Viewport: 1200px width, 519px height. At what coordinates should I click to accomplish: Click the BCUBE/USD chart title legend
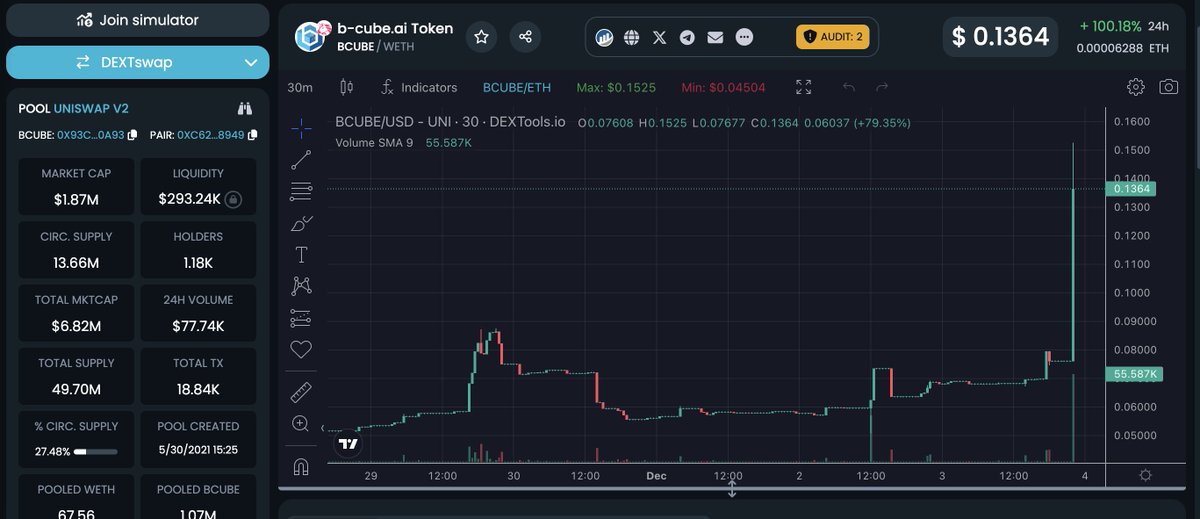(450, 122)
